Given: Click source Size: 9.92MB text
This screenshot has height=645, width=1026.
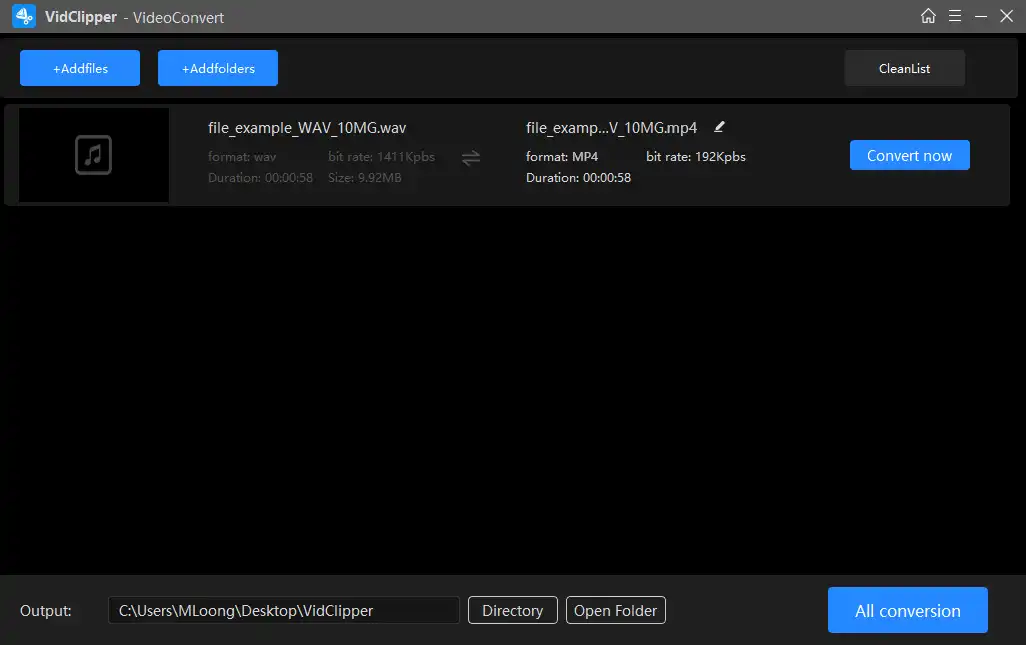Looking at the screenshot, I should click(364, 177).
